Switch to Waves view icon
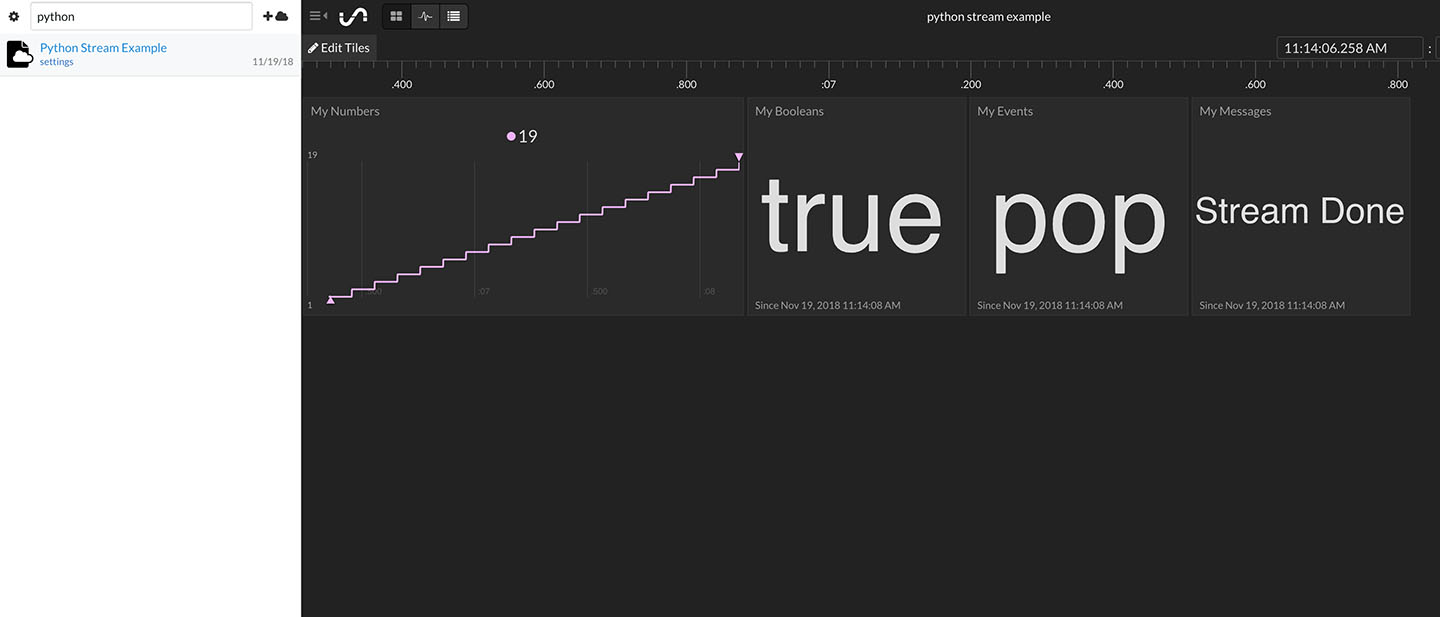 (x=425, y=16)
